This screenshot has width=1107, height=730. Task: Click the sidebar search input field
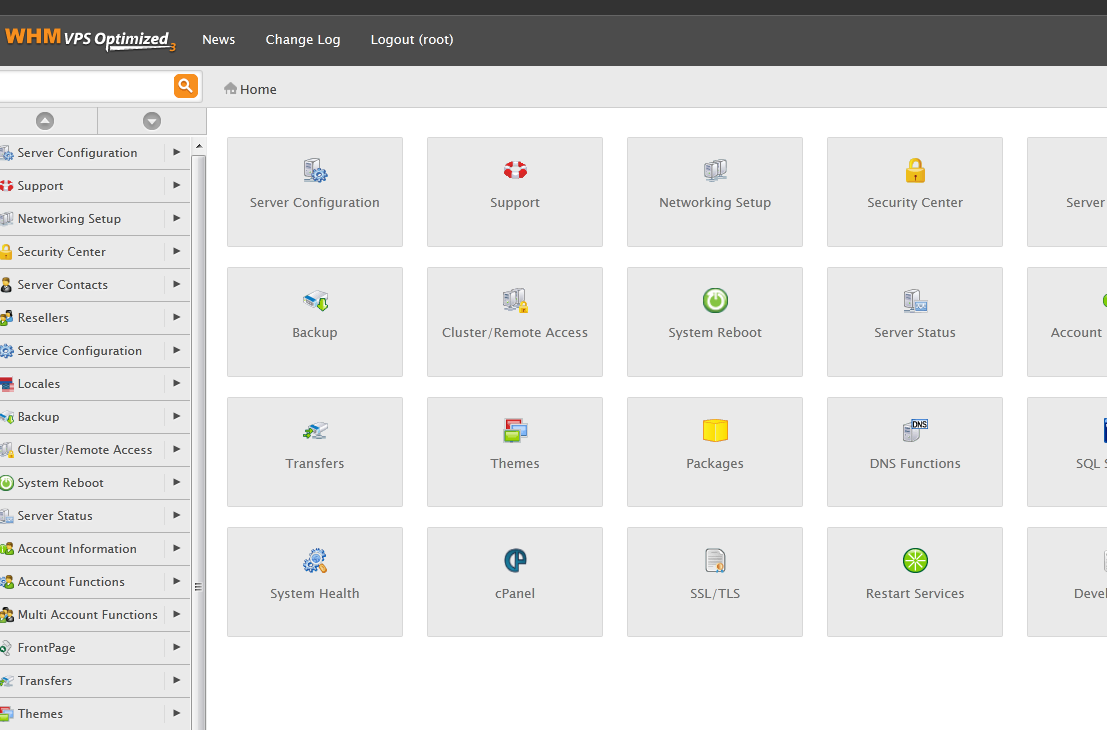coord(85,86)
